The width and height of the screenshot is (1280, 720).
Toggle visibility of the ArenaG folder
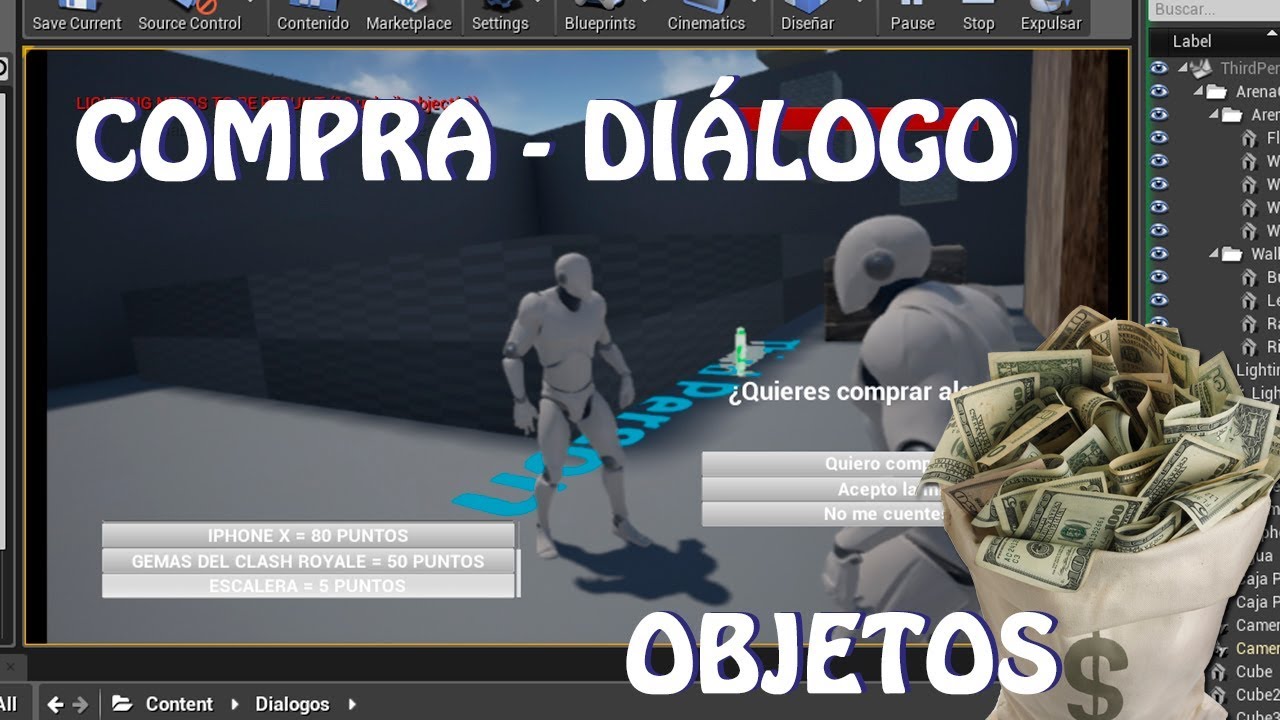[x=1159, y=91]
